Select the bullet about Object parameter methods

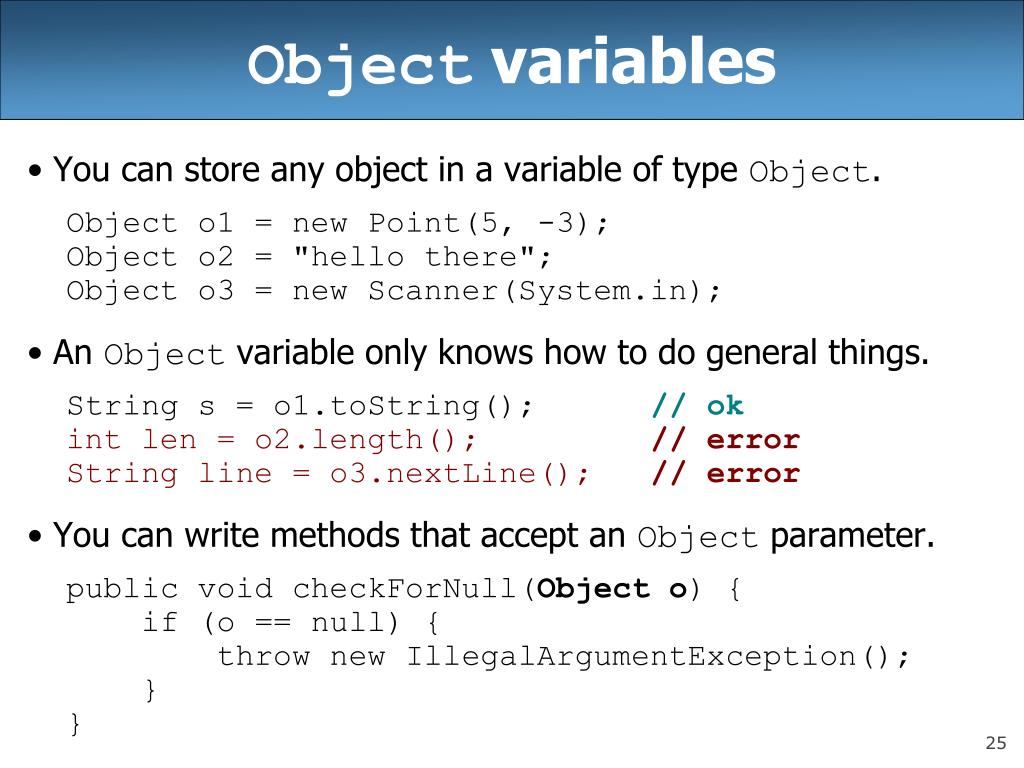point(482,537)
